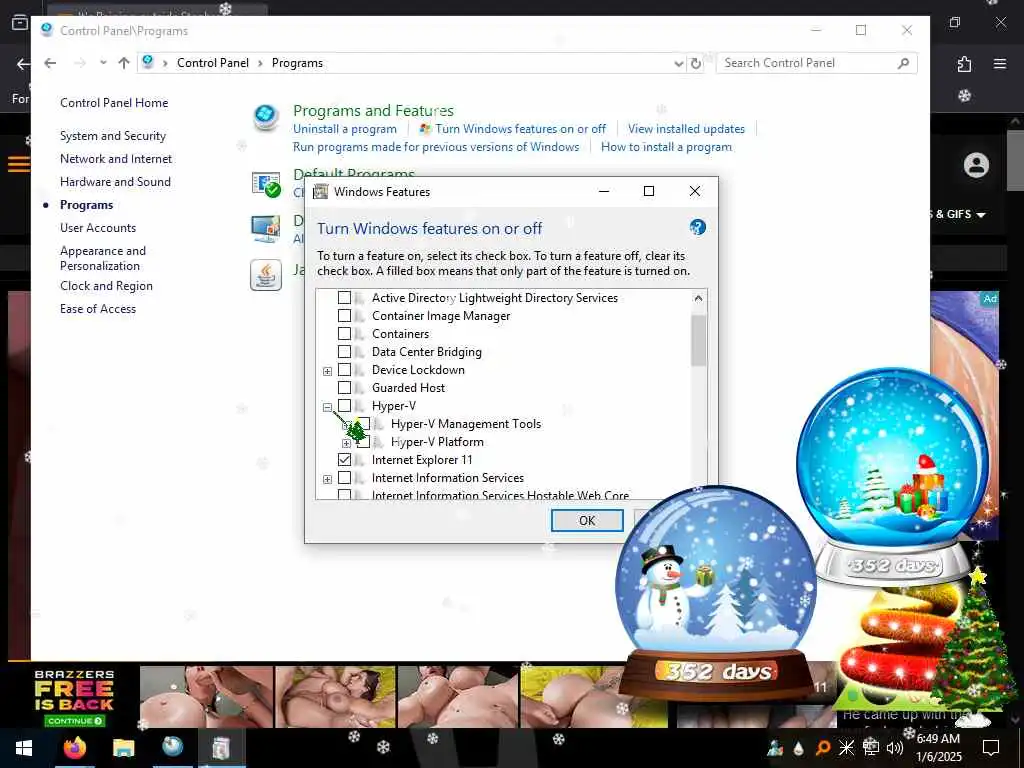
Task: Open View installed updates link
Action: 686,129
